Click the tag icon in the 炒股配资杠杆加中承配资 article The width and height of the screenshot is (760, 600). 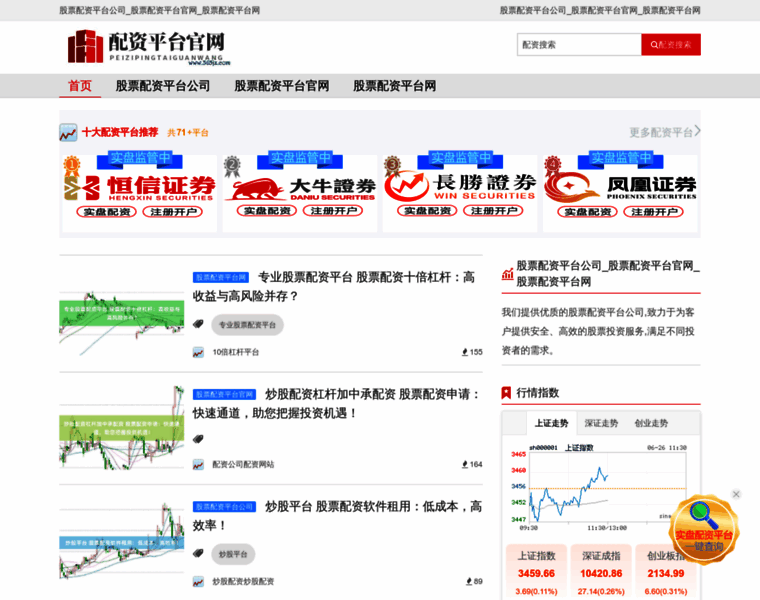(198, 439)
